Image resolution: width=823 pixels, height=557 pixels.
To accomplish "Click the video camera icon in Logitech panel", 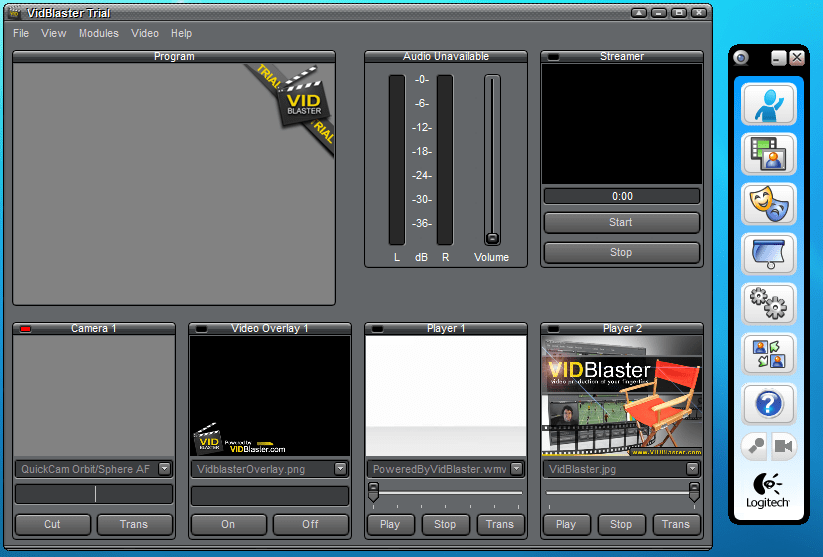I will coord(783,447).
